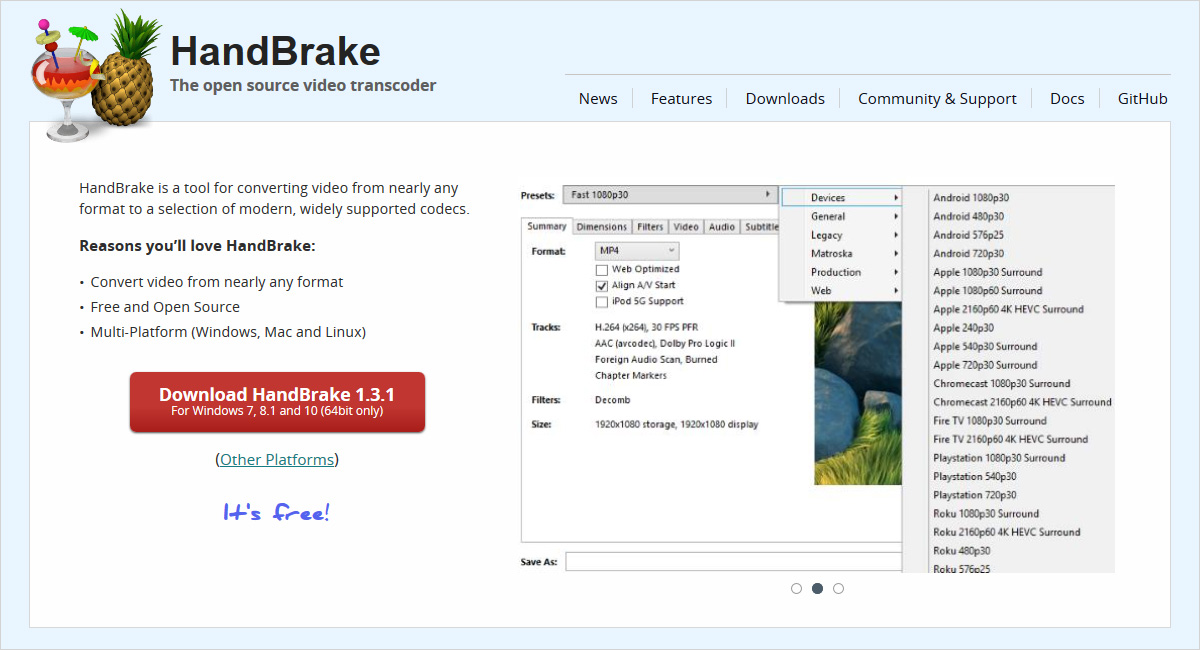The height and width of the screenshot is (650, 1200).
Task: Click the HandBrake title heading
Action: [275, 51]
